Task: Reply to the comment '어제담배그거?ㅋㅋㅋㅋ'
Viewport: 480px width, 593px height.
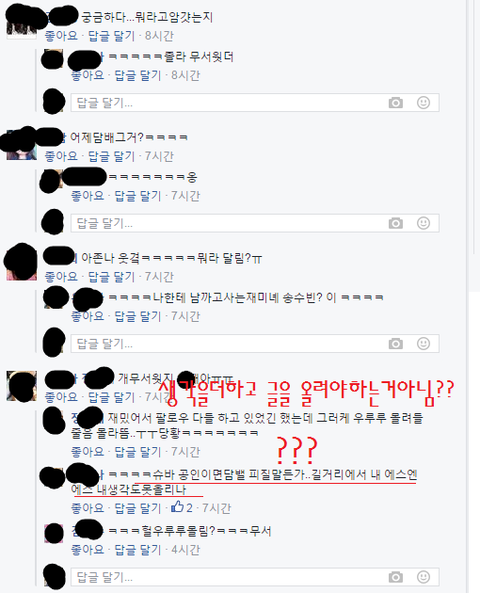Action: (x=111, y=156)
